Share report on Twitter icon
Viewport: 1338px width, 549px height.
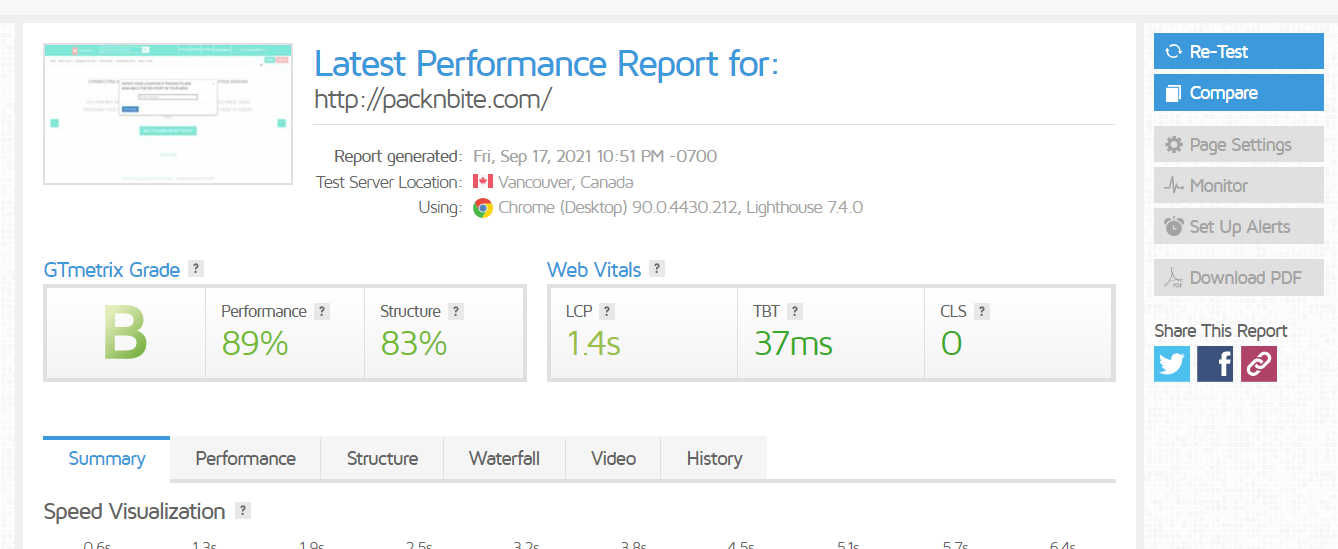[x=1172, y=363]
